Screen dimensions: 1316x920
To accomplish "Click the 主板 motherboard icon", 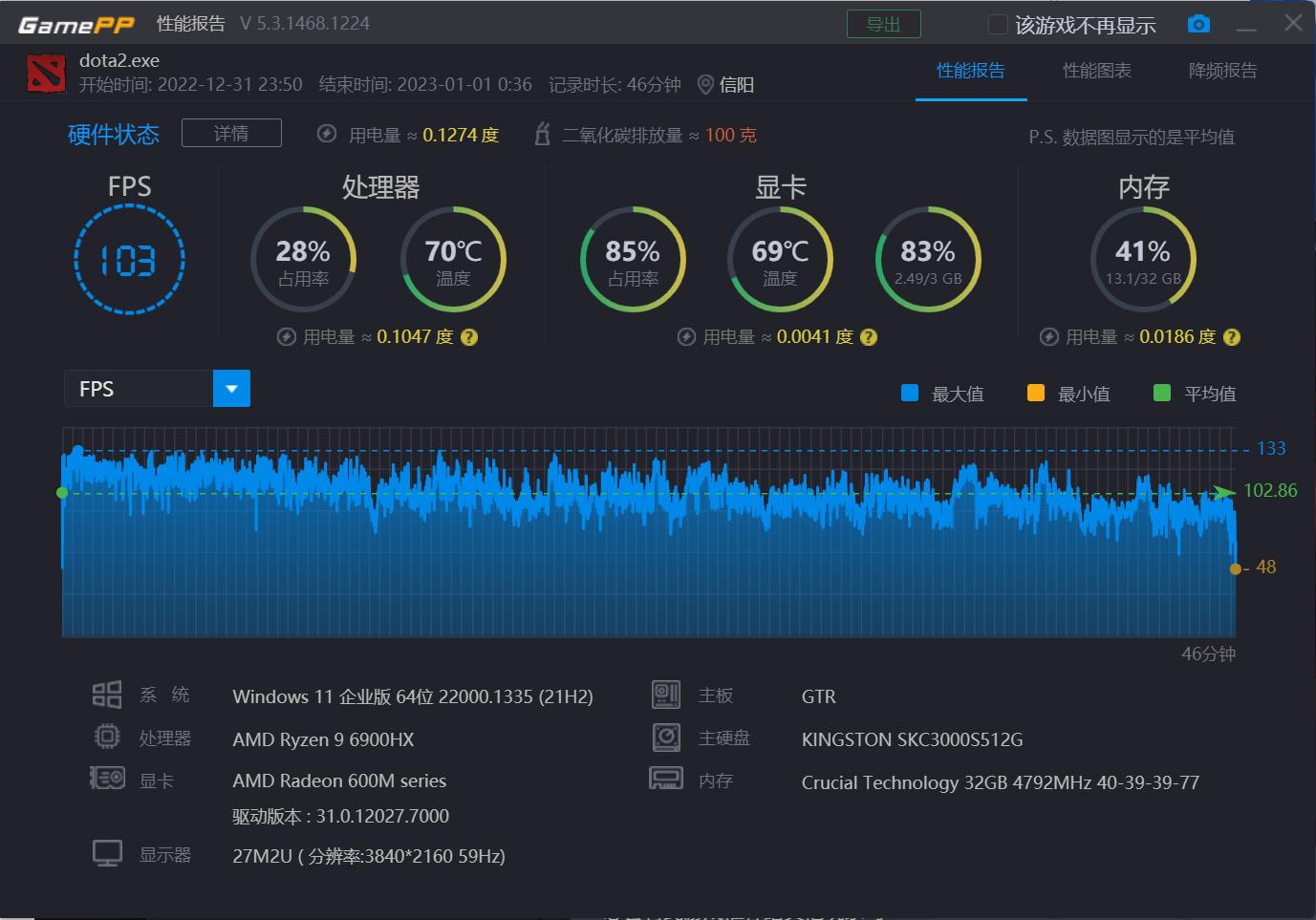I will coord(666,695).
